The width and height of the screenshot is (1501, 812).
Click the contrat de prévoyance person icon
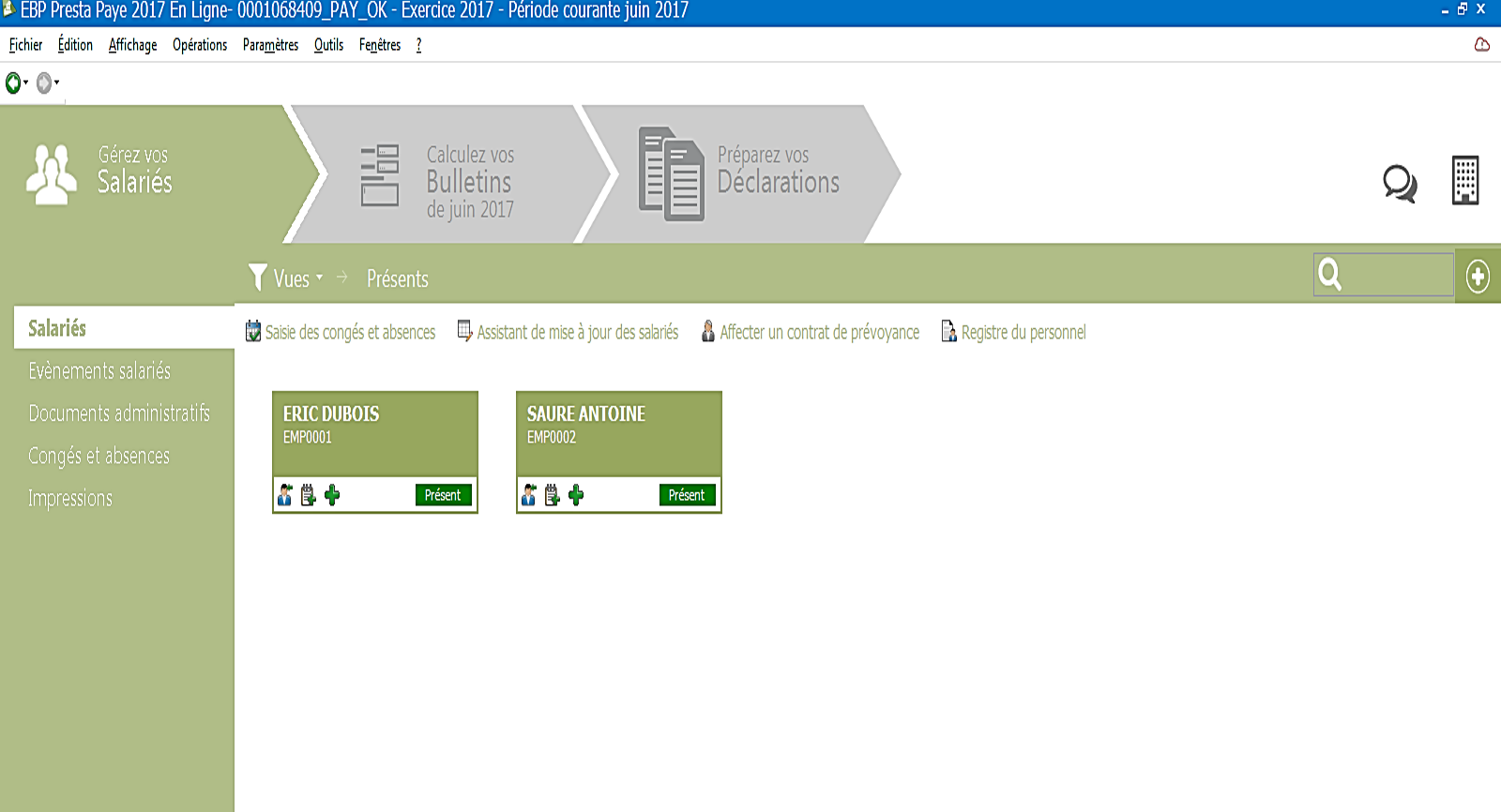[708, 331]
